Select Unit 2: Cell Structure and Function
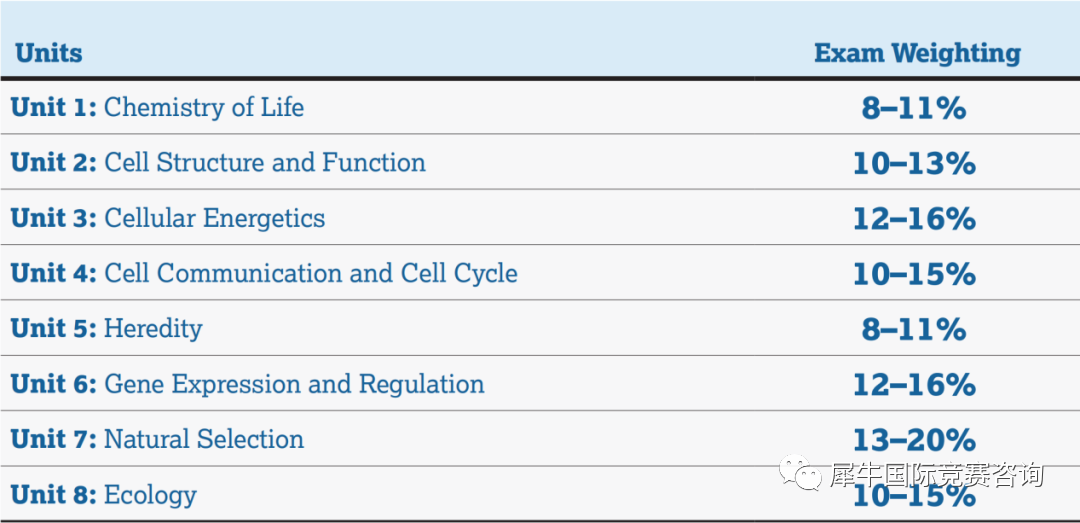 coord(218,163)
